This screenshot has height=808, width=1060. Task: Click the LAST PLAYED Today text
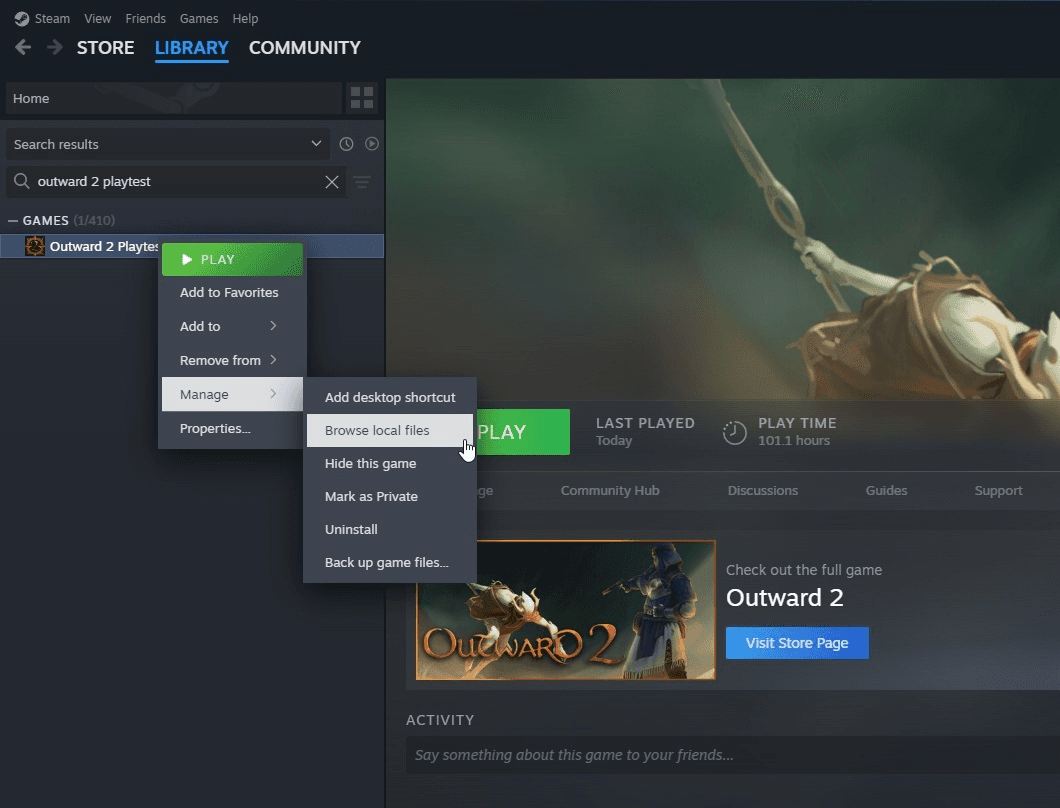tap(645, 432)
